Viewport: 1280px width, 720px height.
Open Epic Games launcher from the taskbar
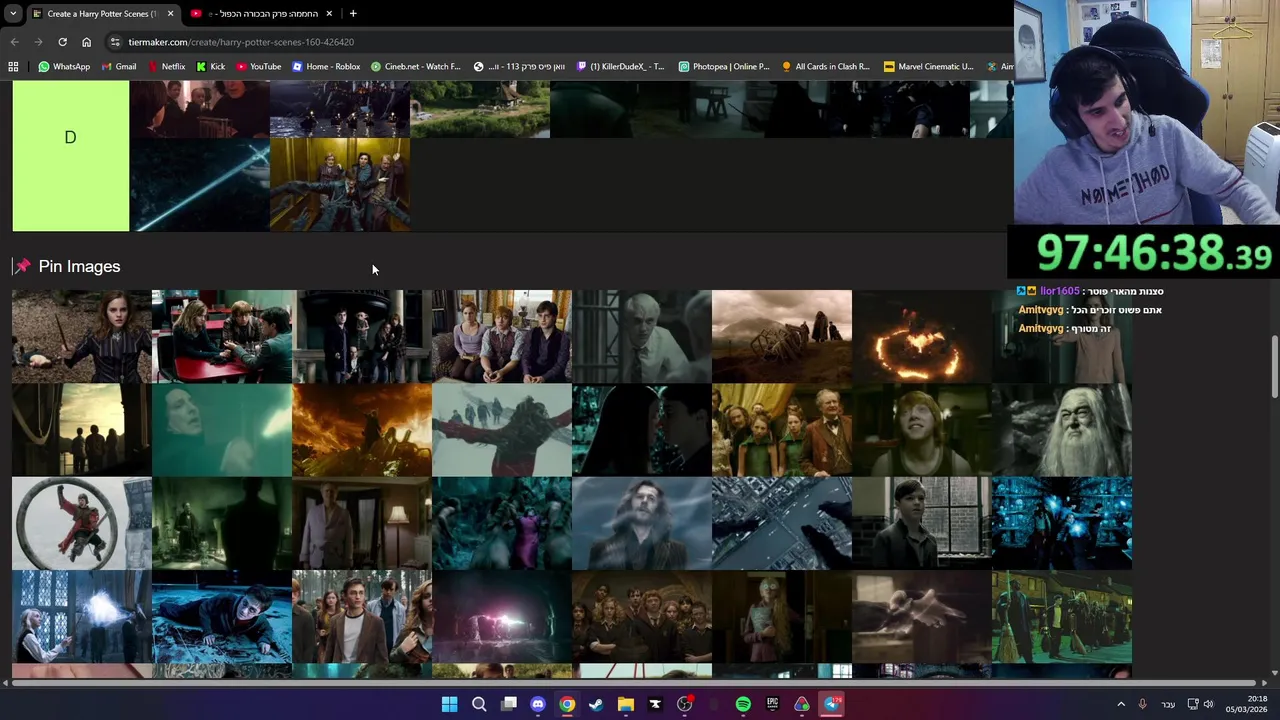[x=772, y=704]
